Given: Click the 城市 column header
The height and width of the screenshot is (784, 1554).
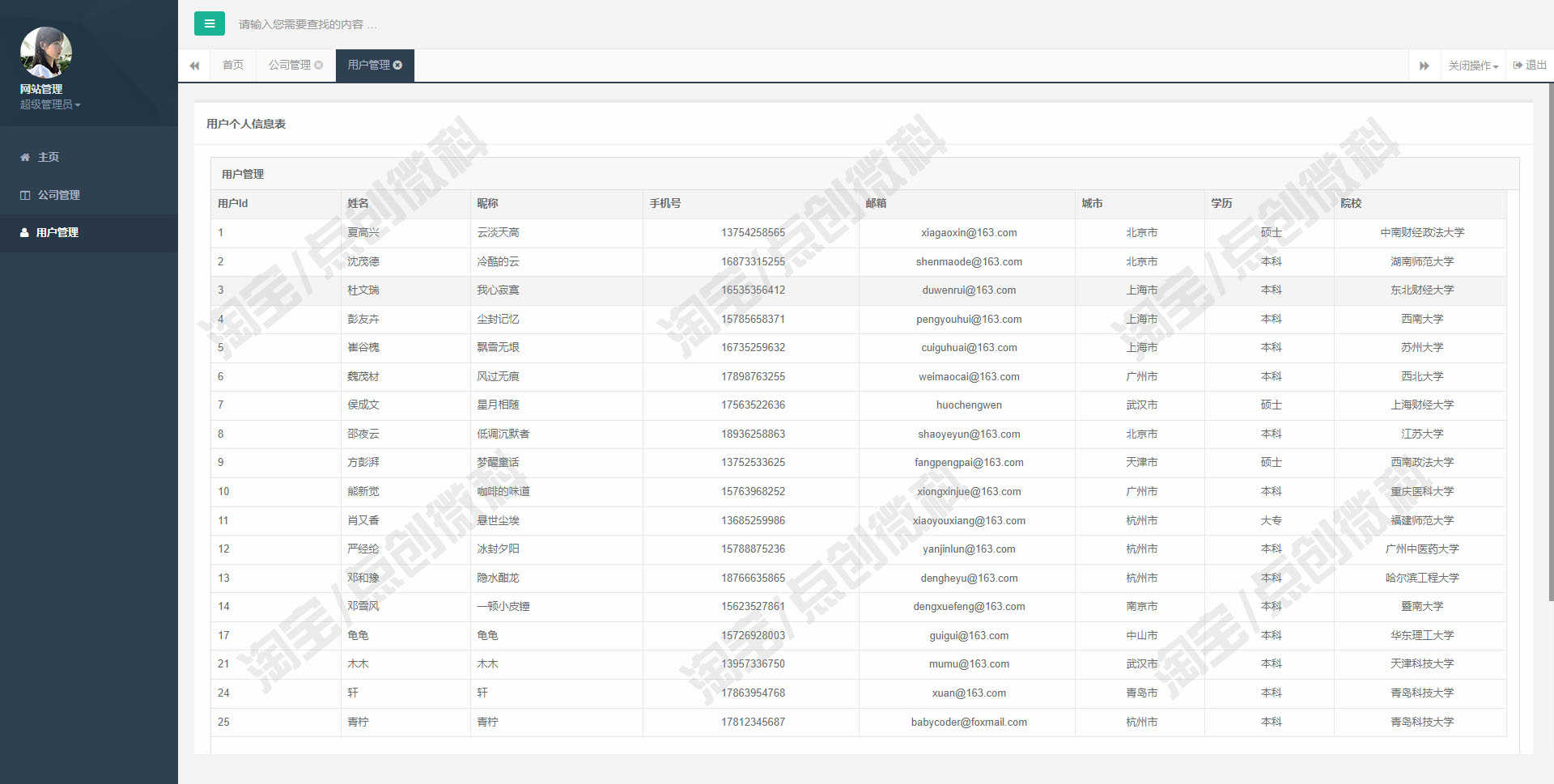Looking at the screenshot, I should pos(1140,203).
